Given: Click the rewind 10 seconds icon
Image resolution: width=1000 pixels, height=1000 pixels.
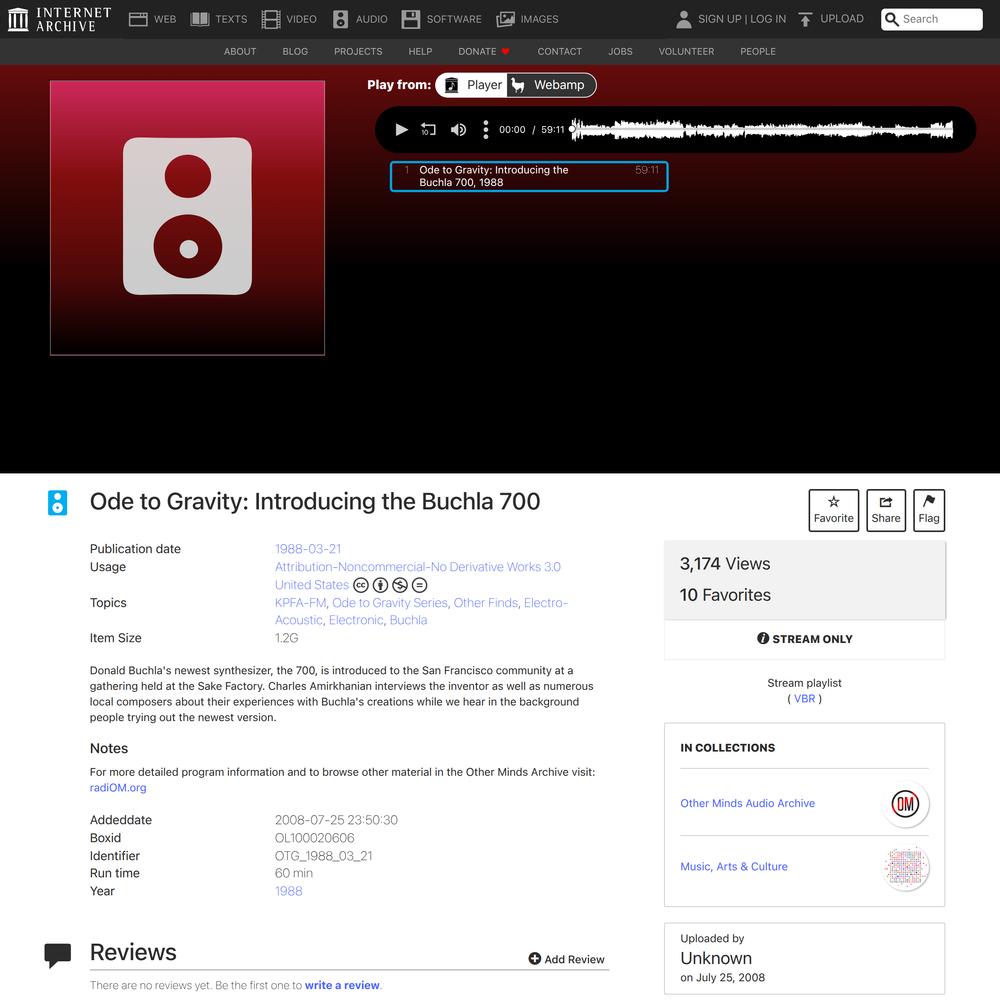Looking at the screenshot, I should click(x=428, y=129).
